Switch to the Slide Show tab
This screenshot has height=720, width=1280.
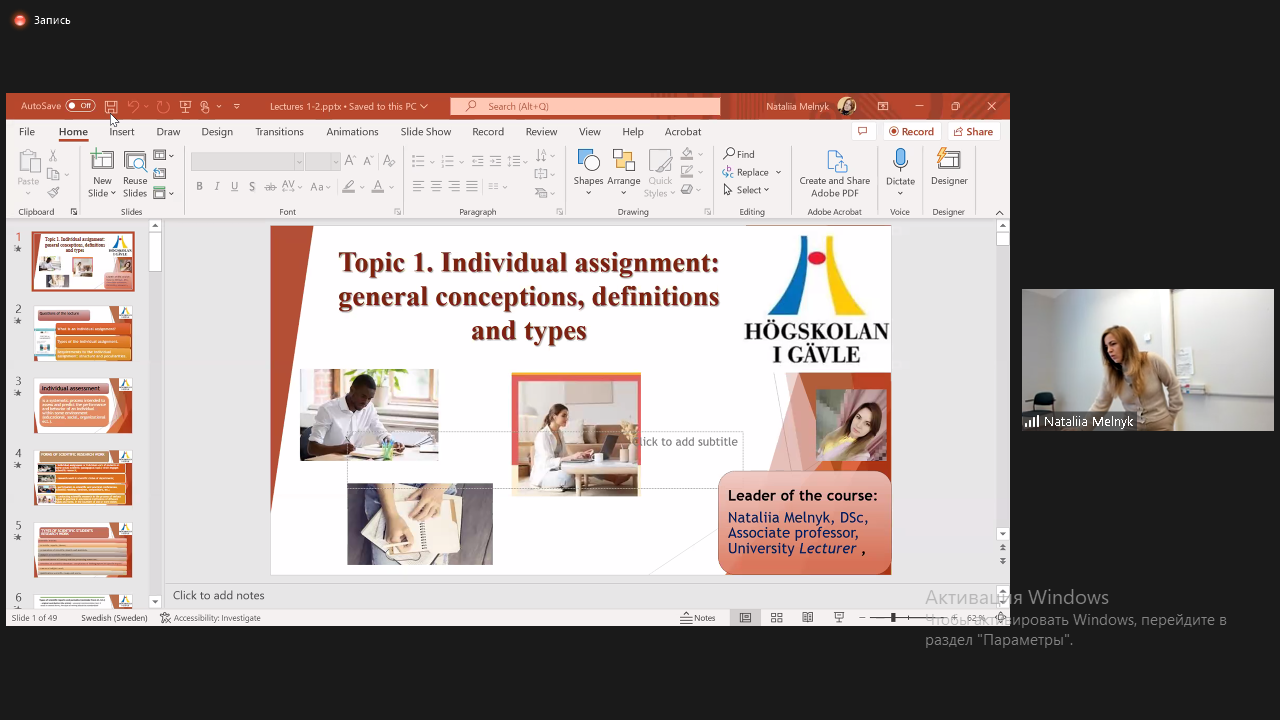tap(426, 131)
